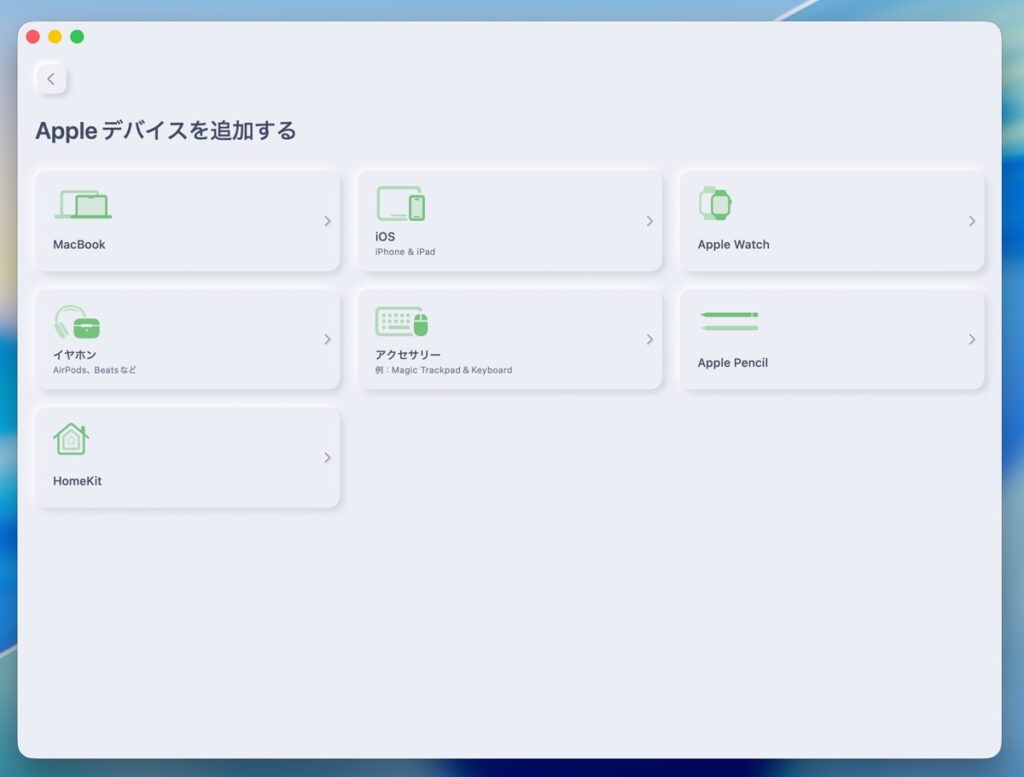Click the HomeKit house icon
This screenshot has width=1024, height=777.
pos(71,440)
